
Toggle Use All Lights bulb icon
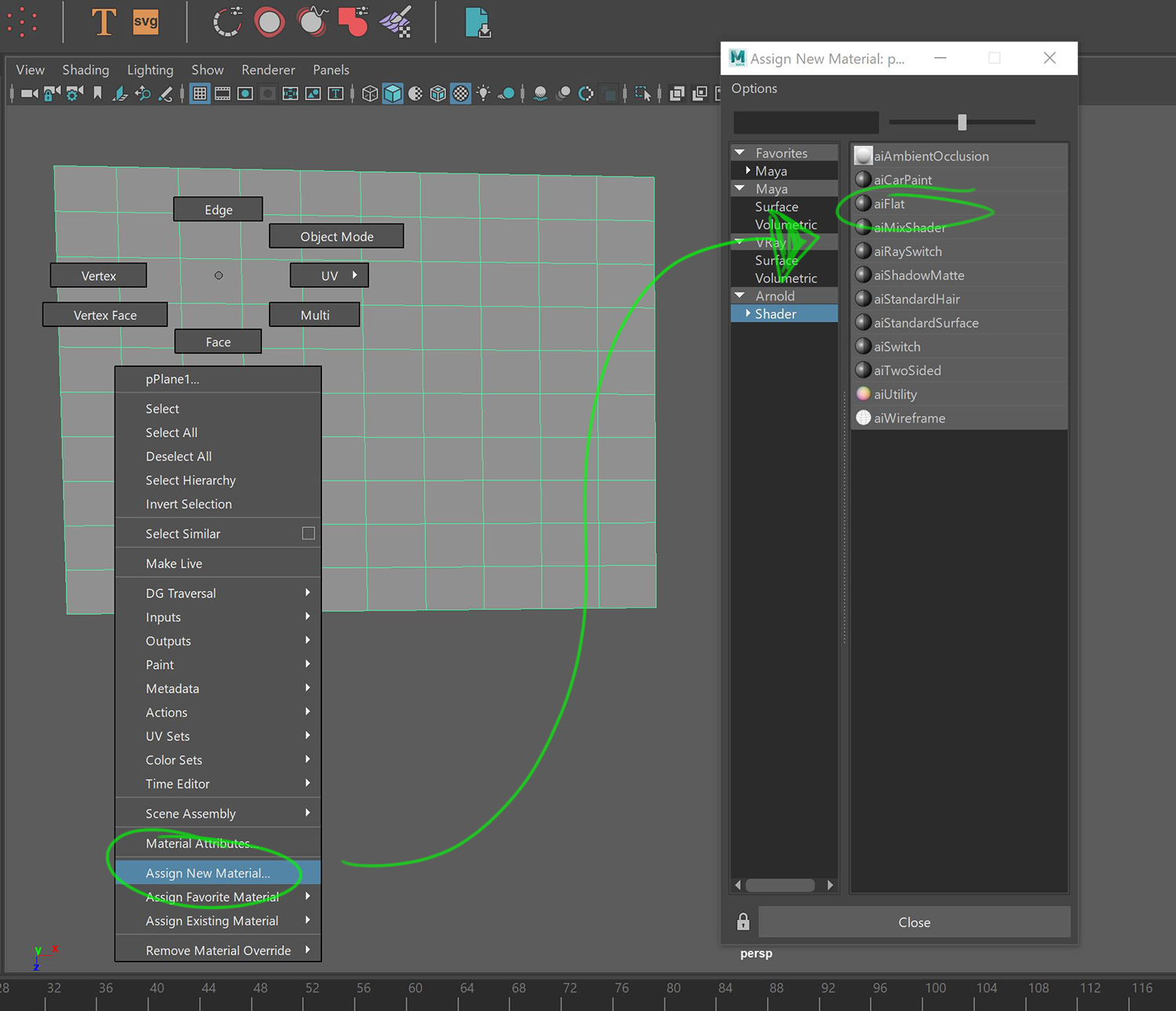coord(484,94)
